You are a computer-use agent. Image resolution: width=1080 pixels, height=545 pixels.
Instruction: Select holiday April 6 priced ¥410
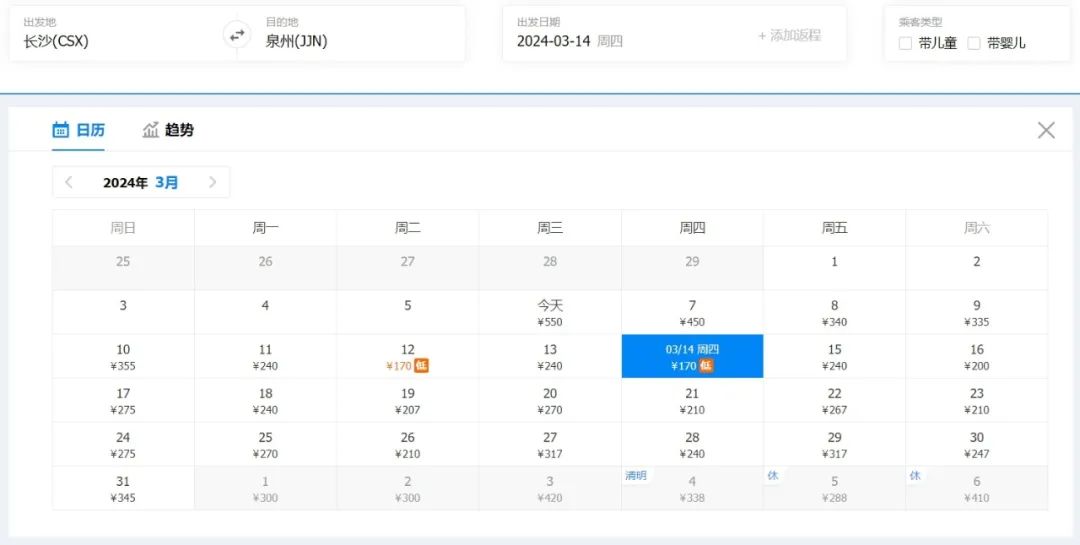click(977, 489)
